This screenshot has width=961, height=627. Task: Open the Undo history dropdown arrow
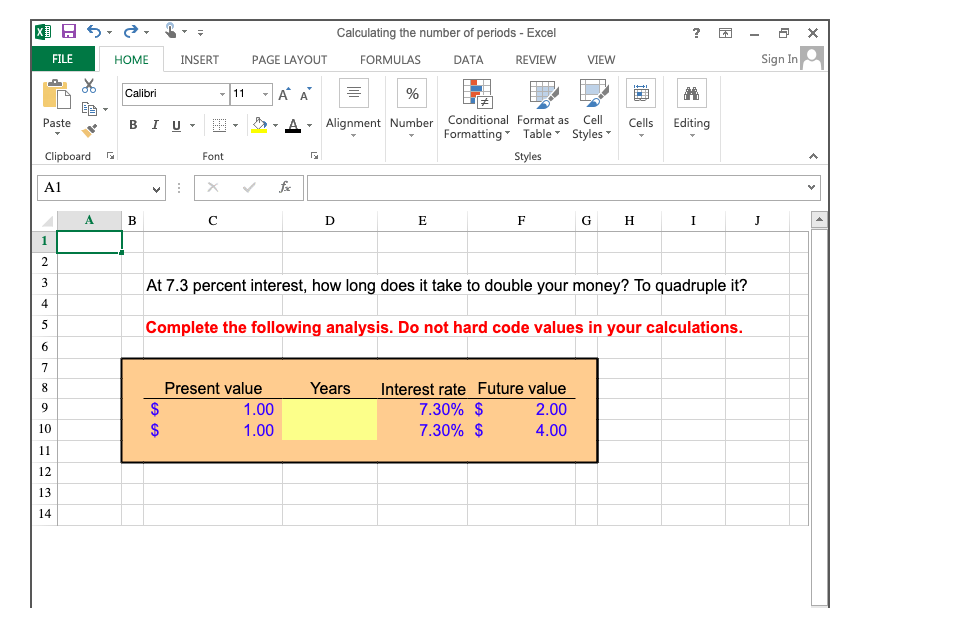coord(110,32)
